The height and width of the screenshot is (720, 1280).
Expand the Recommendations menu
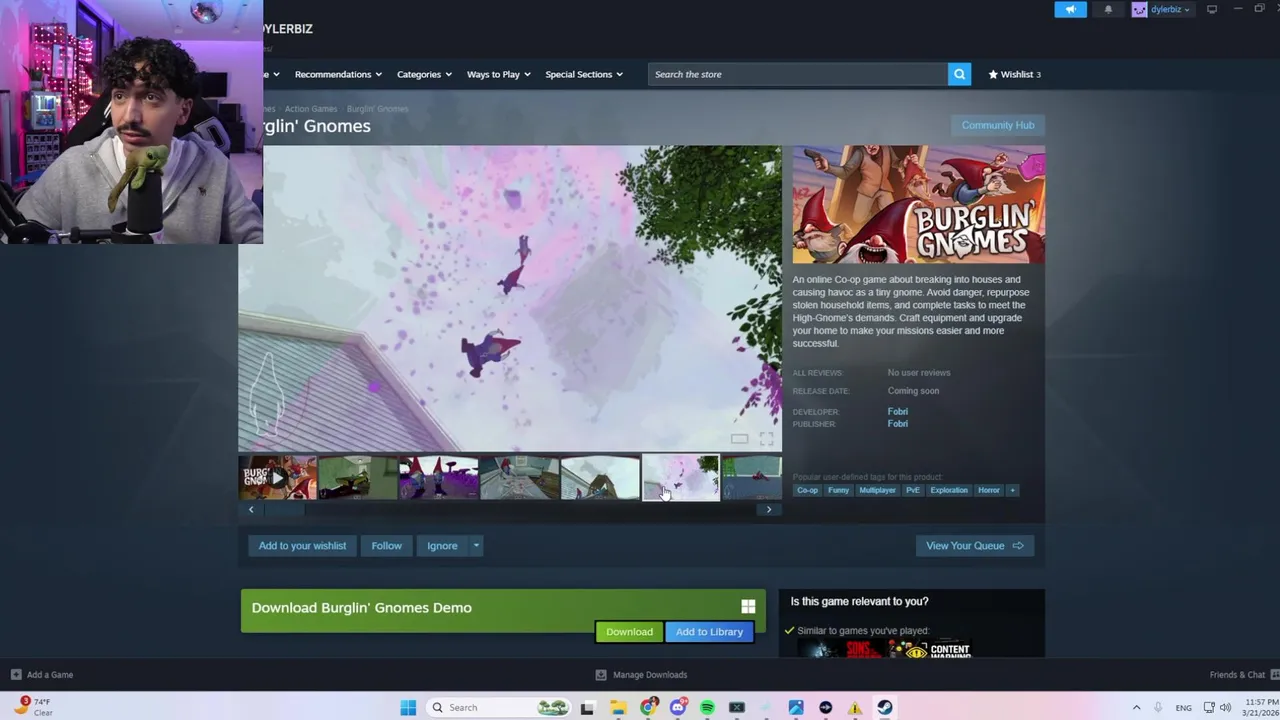[x=338, y=74]
